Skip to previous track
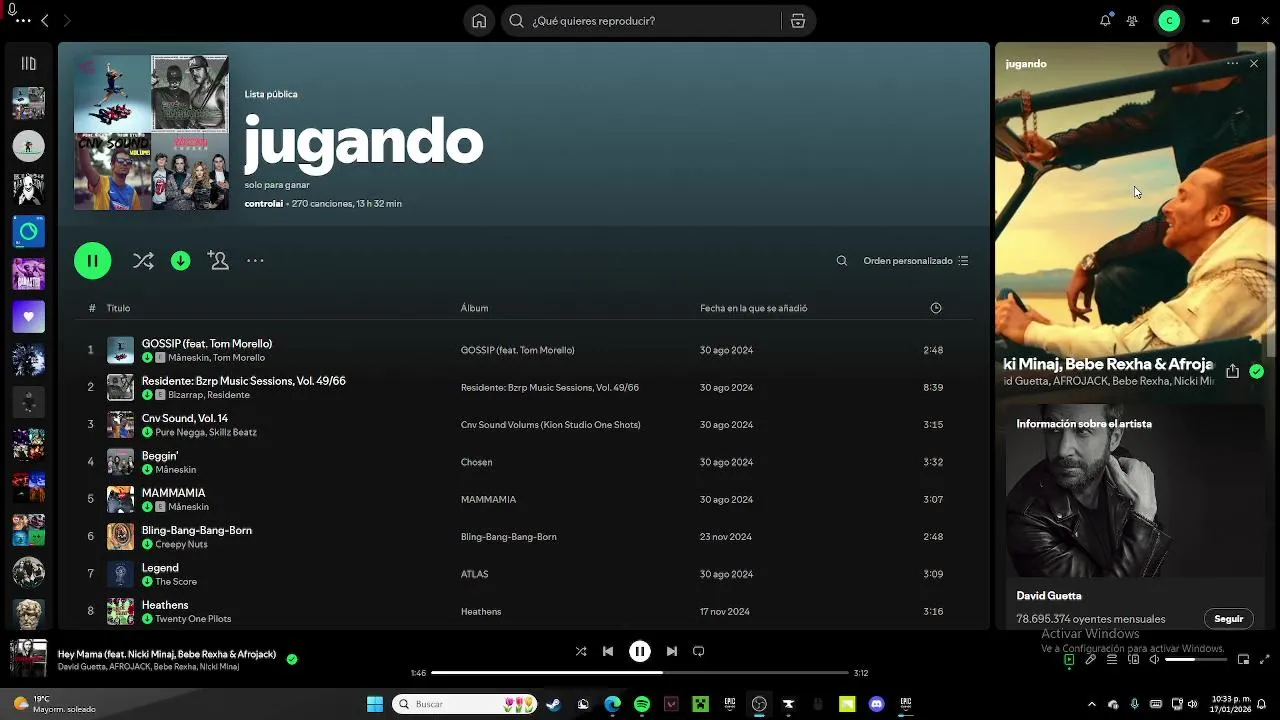The image size is (1280, 720). 608,651
